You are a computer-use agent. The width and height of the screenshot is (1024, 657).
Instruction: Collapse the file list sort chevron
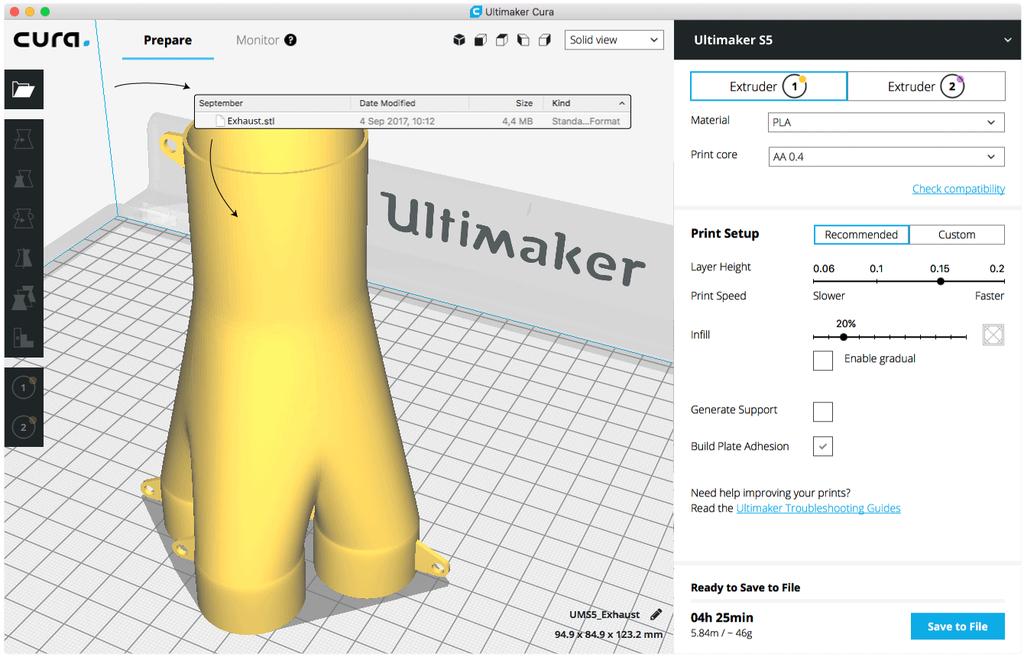(622, 103)
